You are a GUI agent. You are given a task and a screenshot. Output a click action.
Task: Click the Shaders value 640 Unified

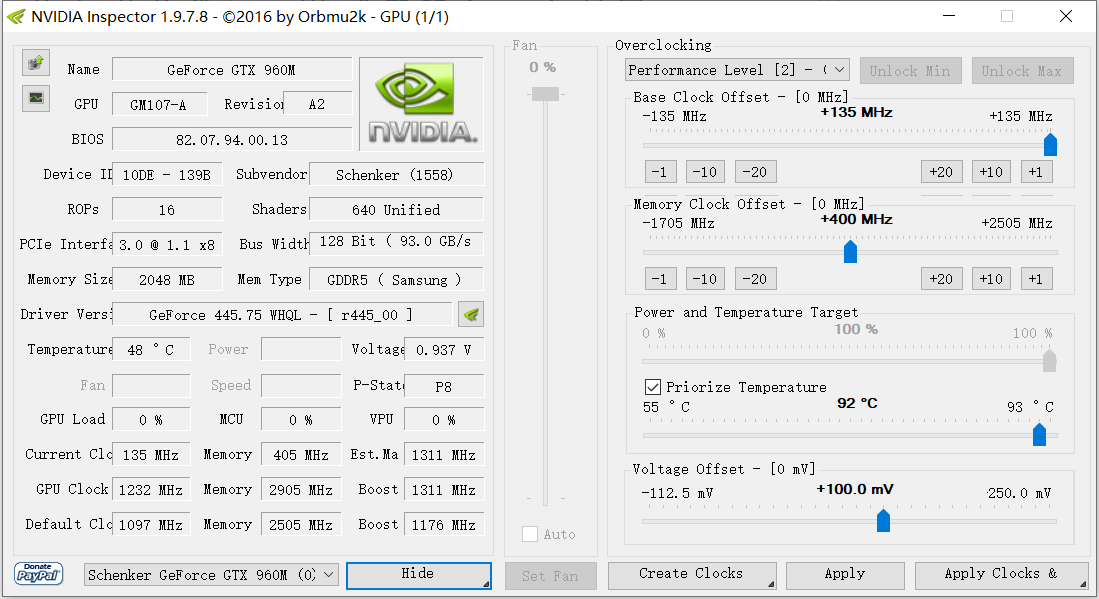(396, 209)
